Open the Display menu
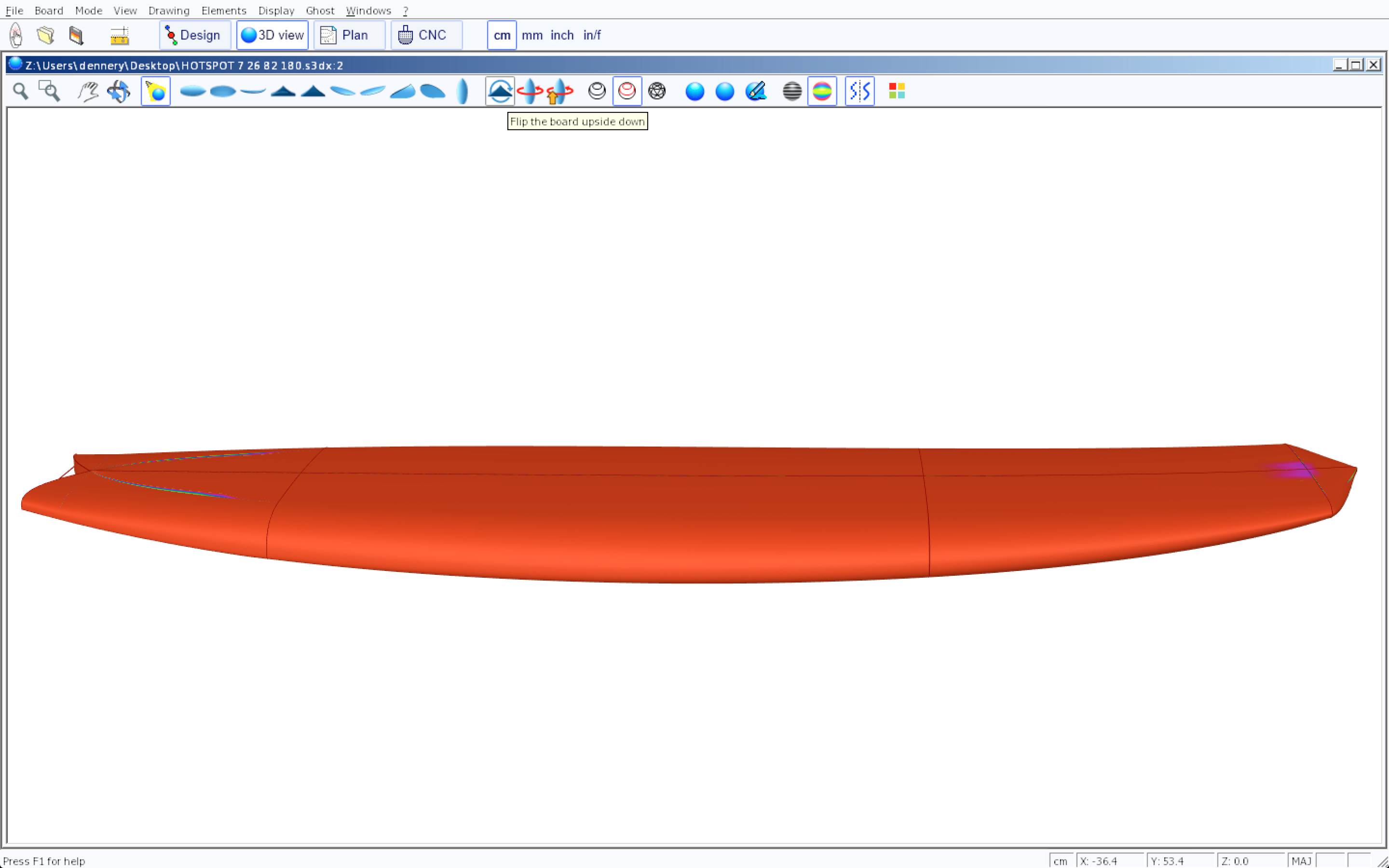The height and width of the screenshot is (868, 1389). tap(276, 10)
